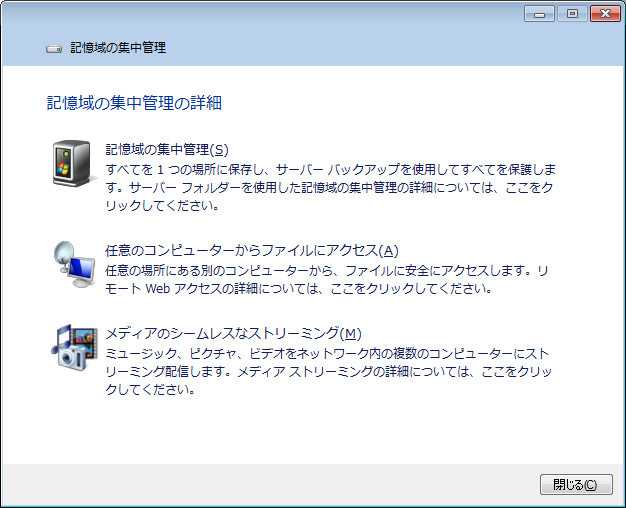Click the 閉じる(C) button

[x=576, y=484]
